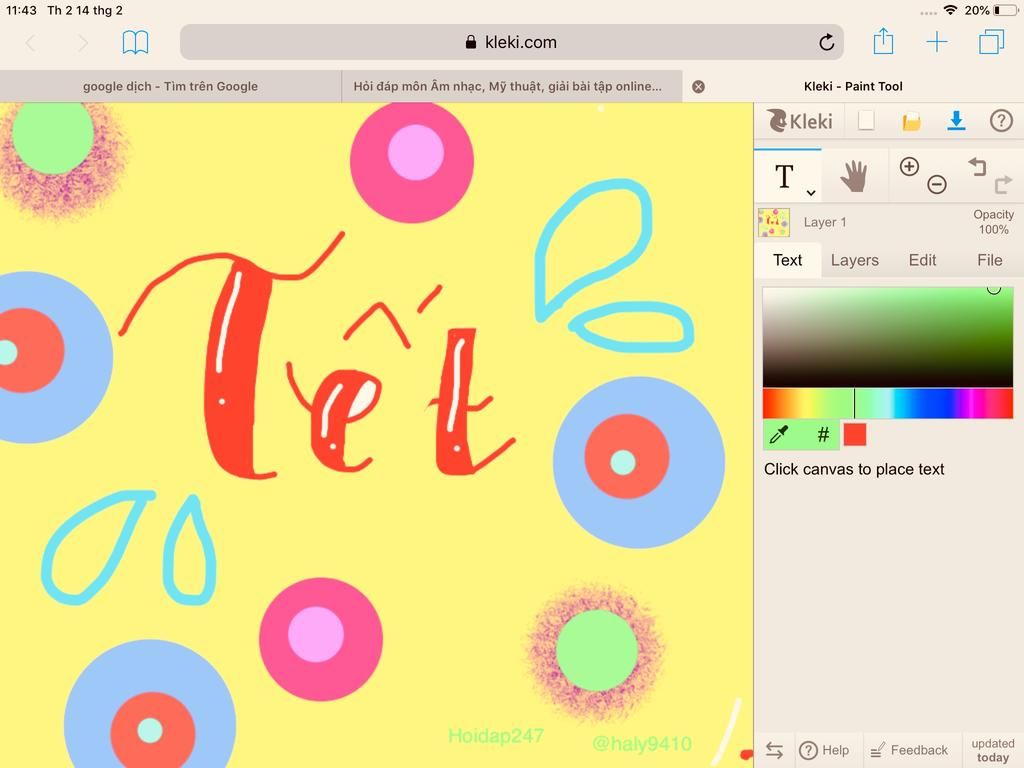Switch to 'Hỏi đáp môn Âm nhạc' tab
Image resolution: width=1024 pixels, height=768 pixels.
coord(512,86)
